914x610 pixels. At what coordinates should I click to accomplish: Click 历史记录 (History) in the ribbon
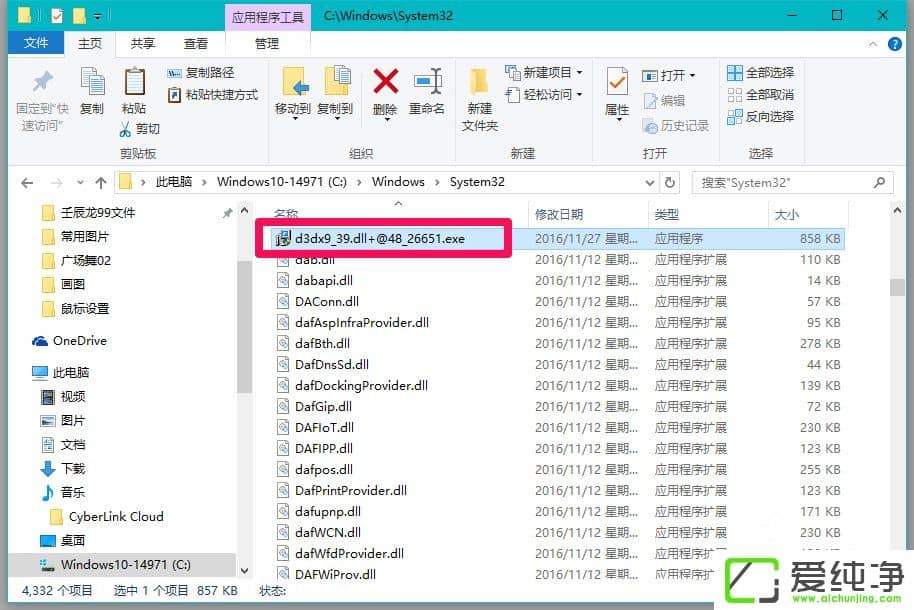tap(676, 126)
